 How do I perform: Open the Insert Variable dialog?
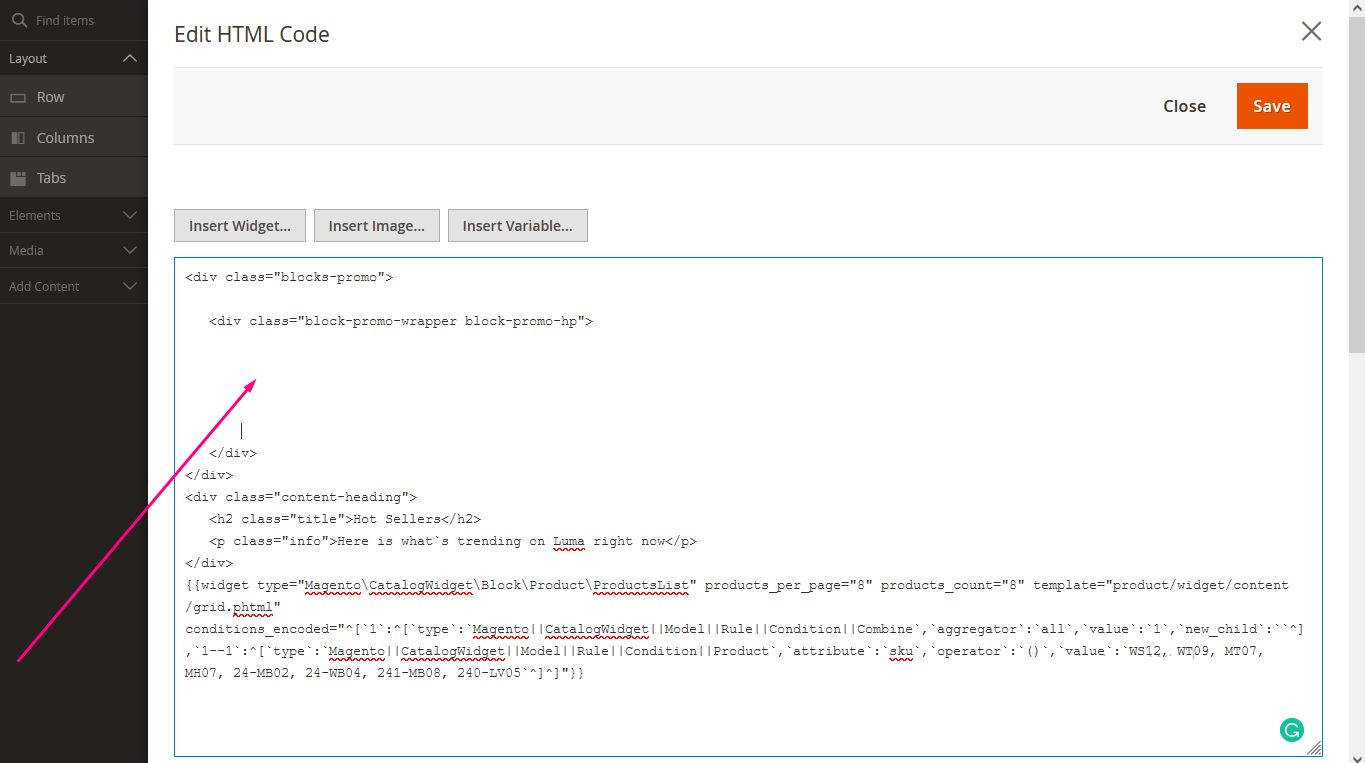click(517, 225)
